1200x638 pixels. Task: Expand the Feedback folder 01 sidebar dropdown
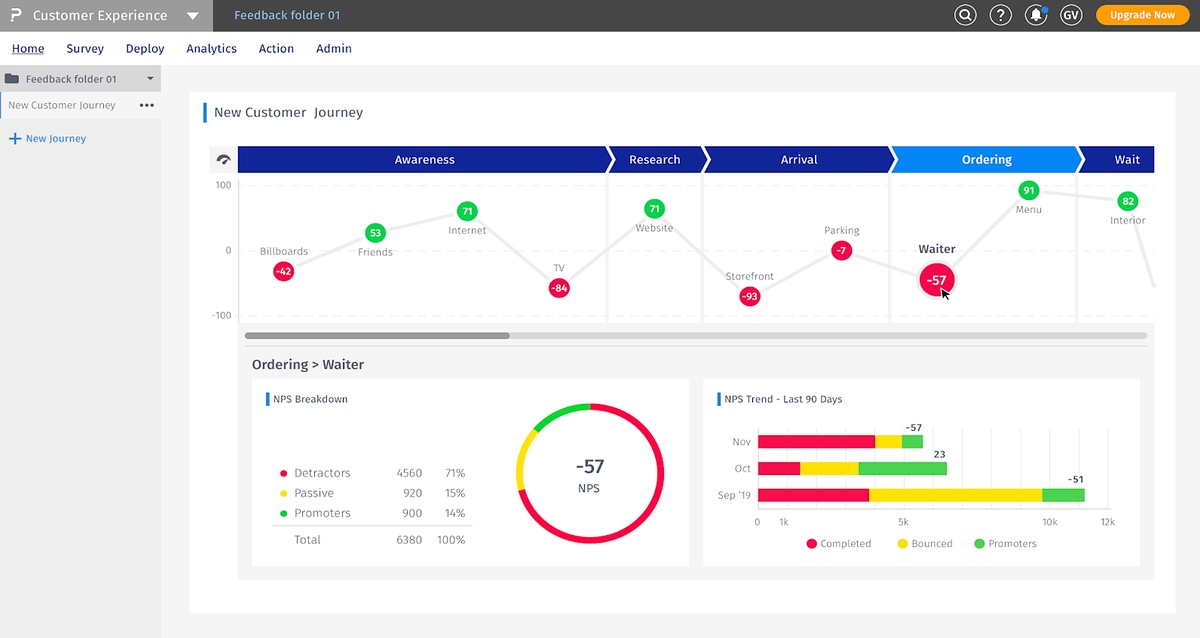coord(150,79)
